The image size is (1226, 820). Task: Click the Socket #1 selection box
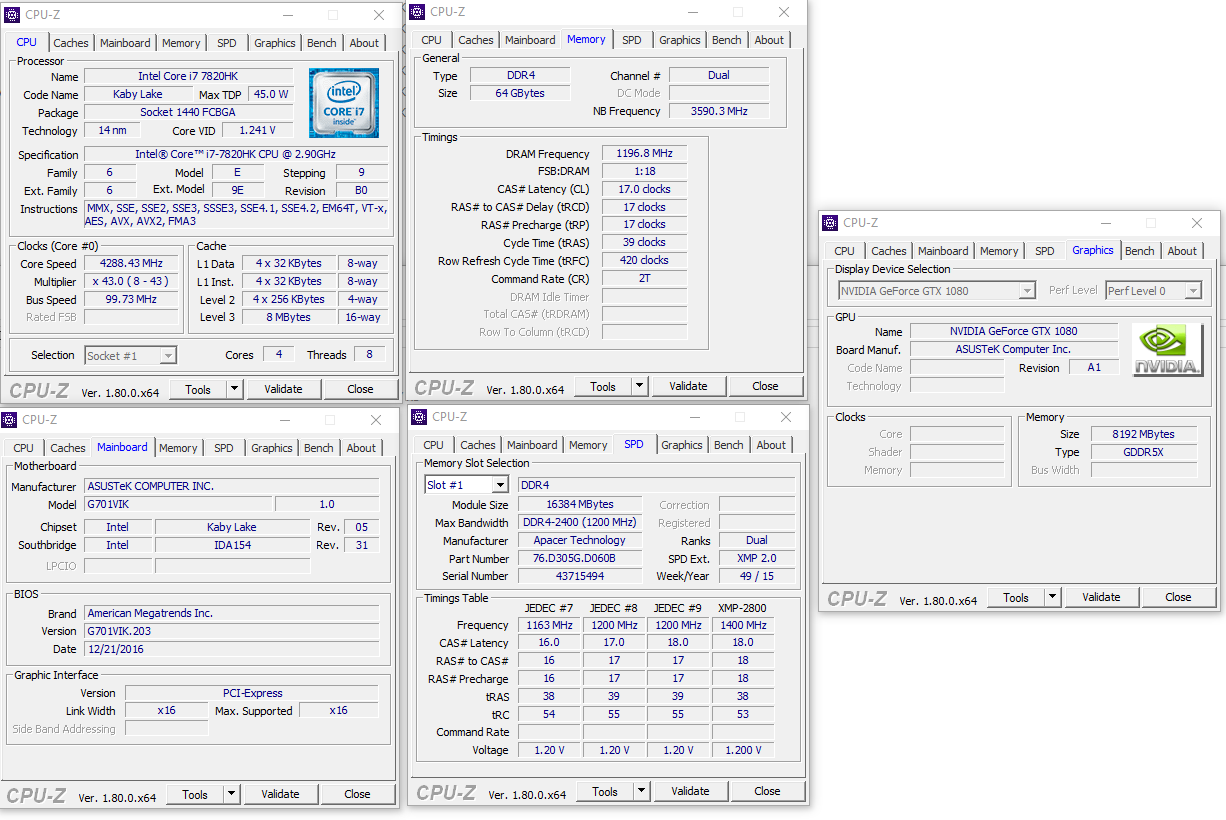(130, 355)
